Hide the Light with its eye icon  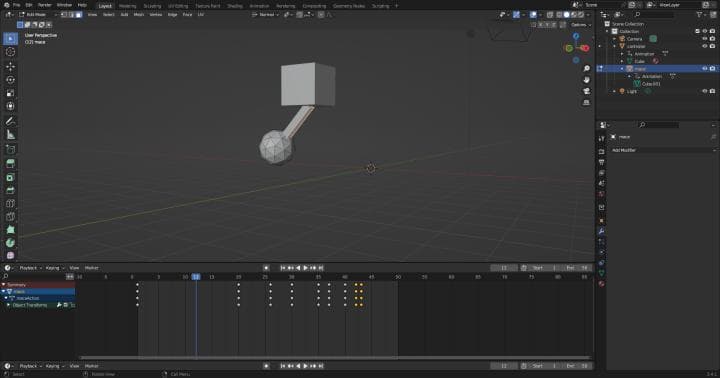[705, 91]
